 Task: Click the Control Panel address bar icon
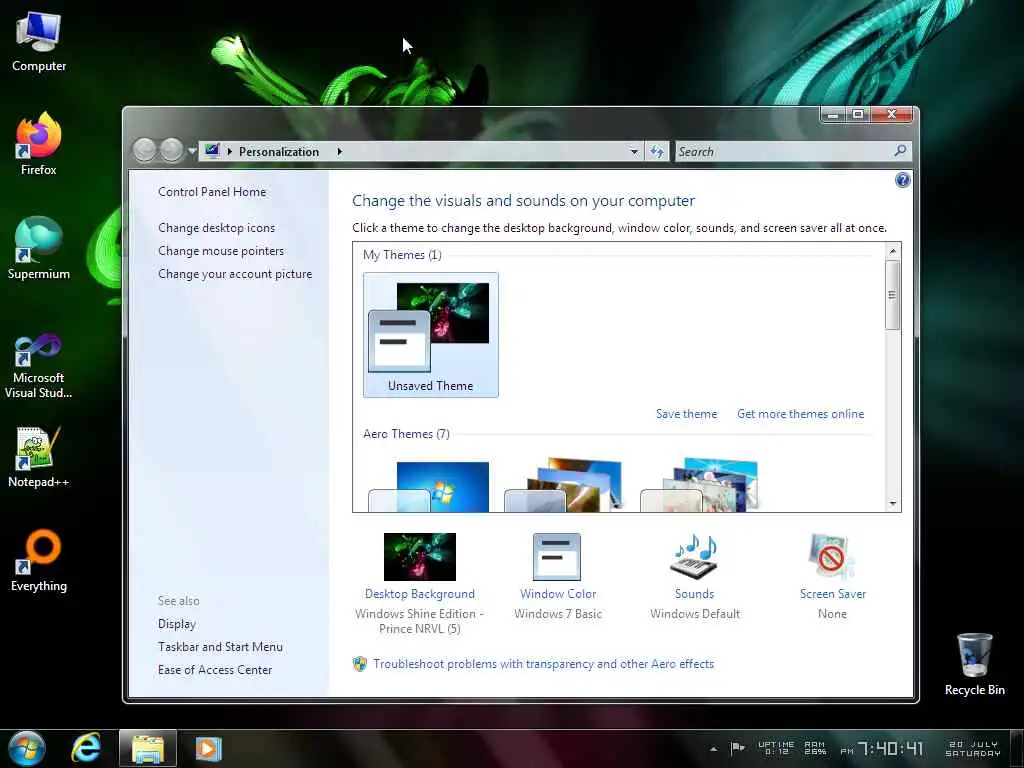[212, 151]
